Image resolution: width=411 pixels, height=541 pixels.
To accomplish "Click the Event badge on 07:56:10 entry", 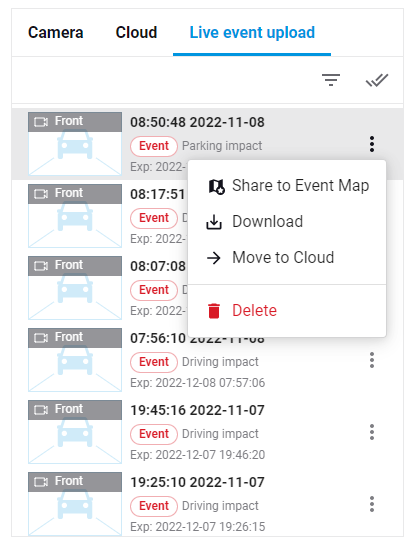I will tap(154, 362).
